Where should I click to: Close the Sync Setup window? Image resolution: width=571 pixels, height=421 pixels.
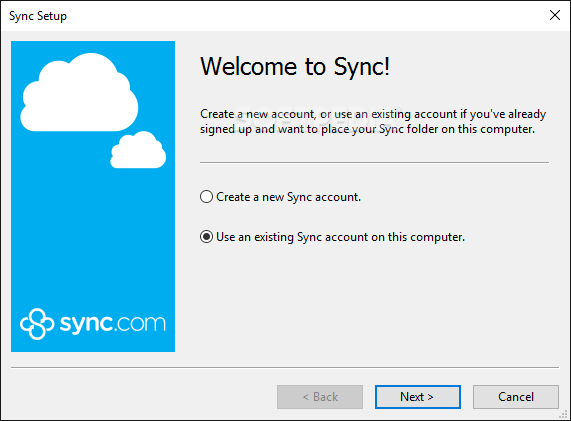click(555, 15)
